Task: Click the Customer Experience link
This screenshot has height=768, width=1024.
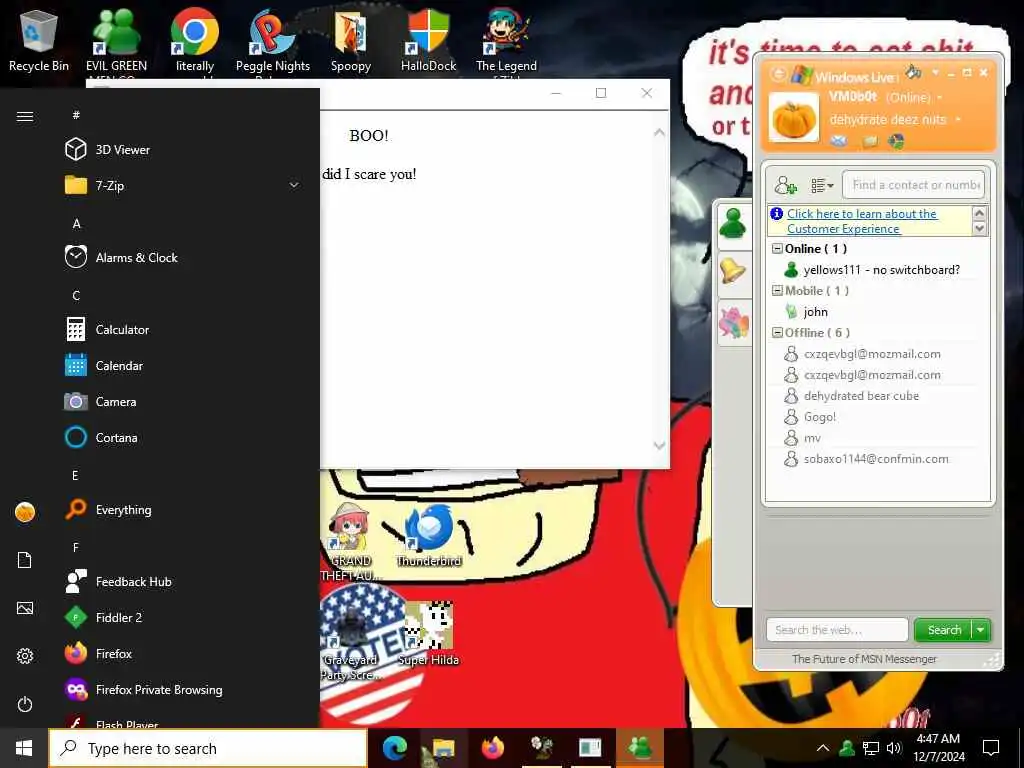Action: coord(862,221)
